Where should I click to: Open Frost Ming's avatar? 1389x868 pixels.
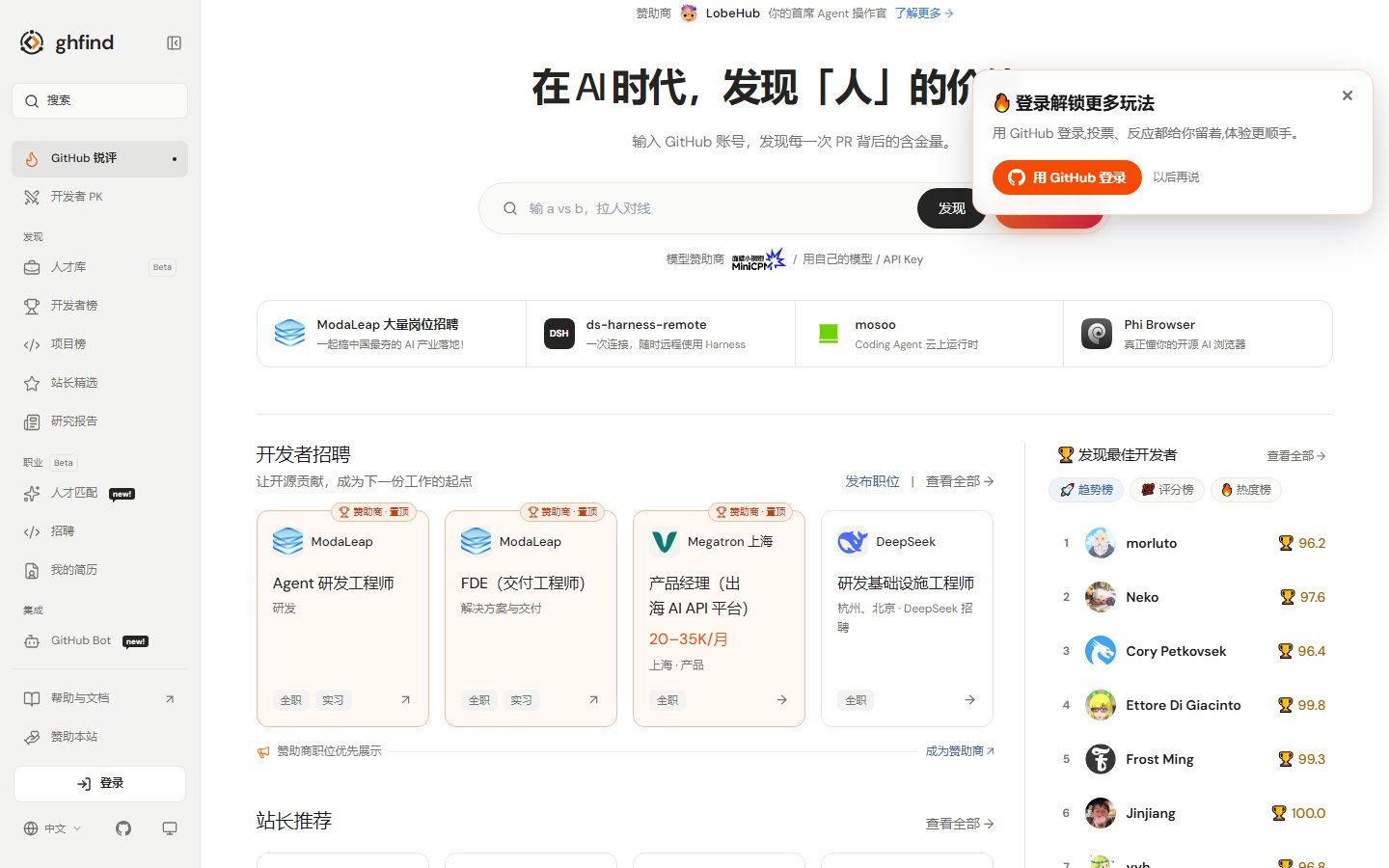coord(1100,759)
